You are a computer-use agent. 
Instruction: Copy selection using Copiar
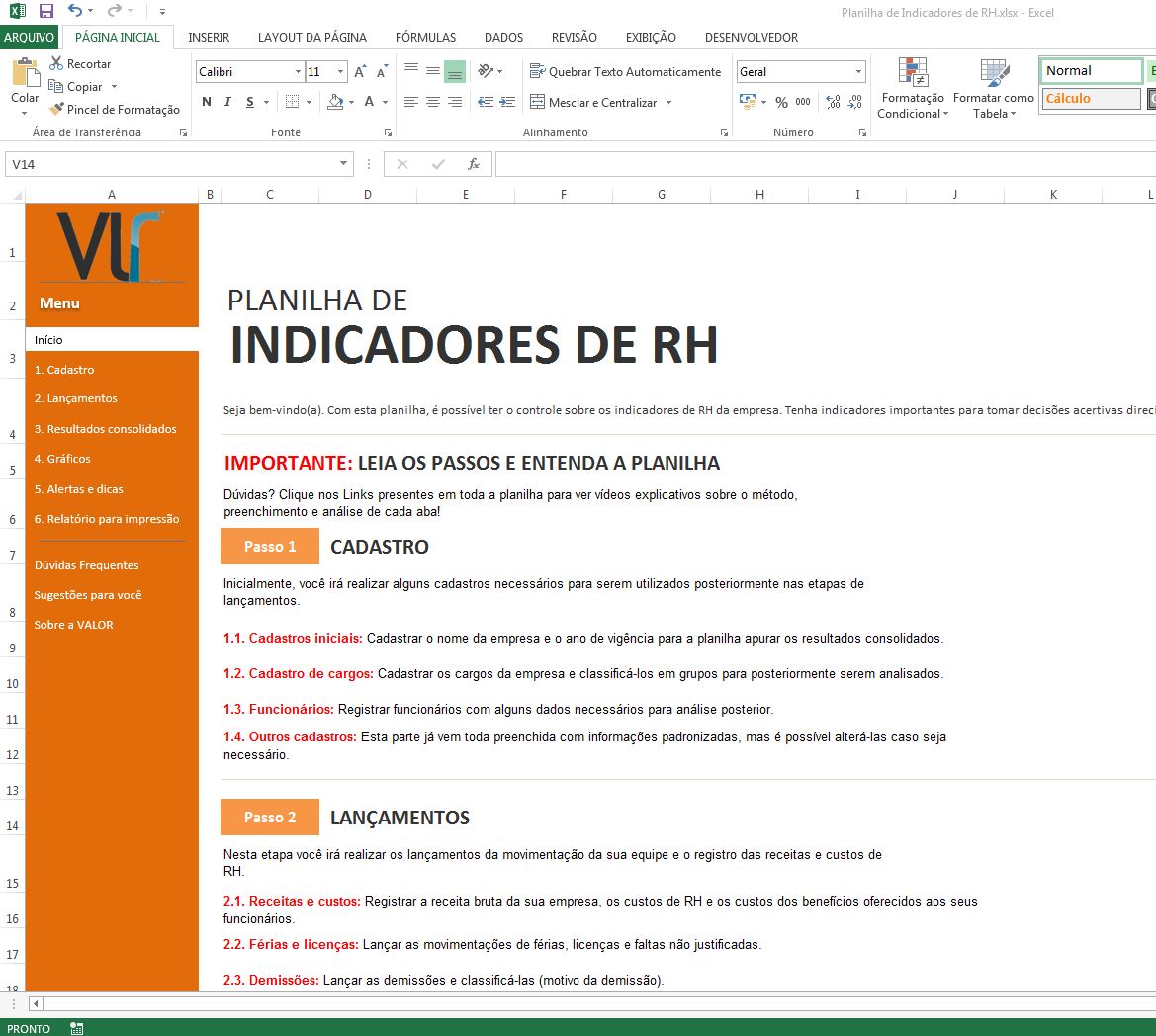(x=76, y=87)
